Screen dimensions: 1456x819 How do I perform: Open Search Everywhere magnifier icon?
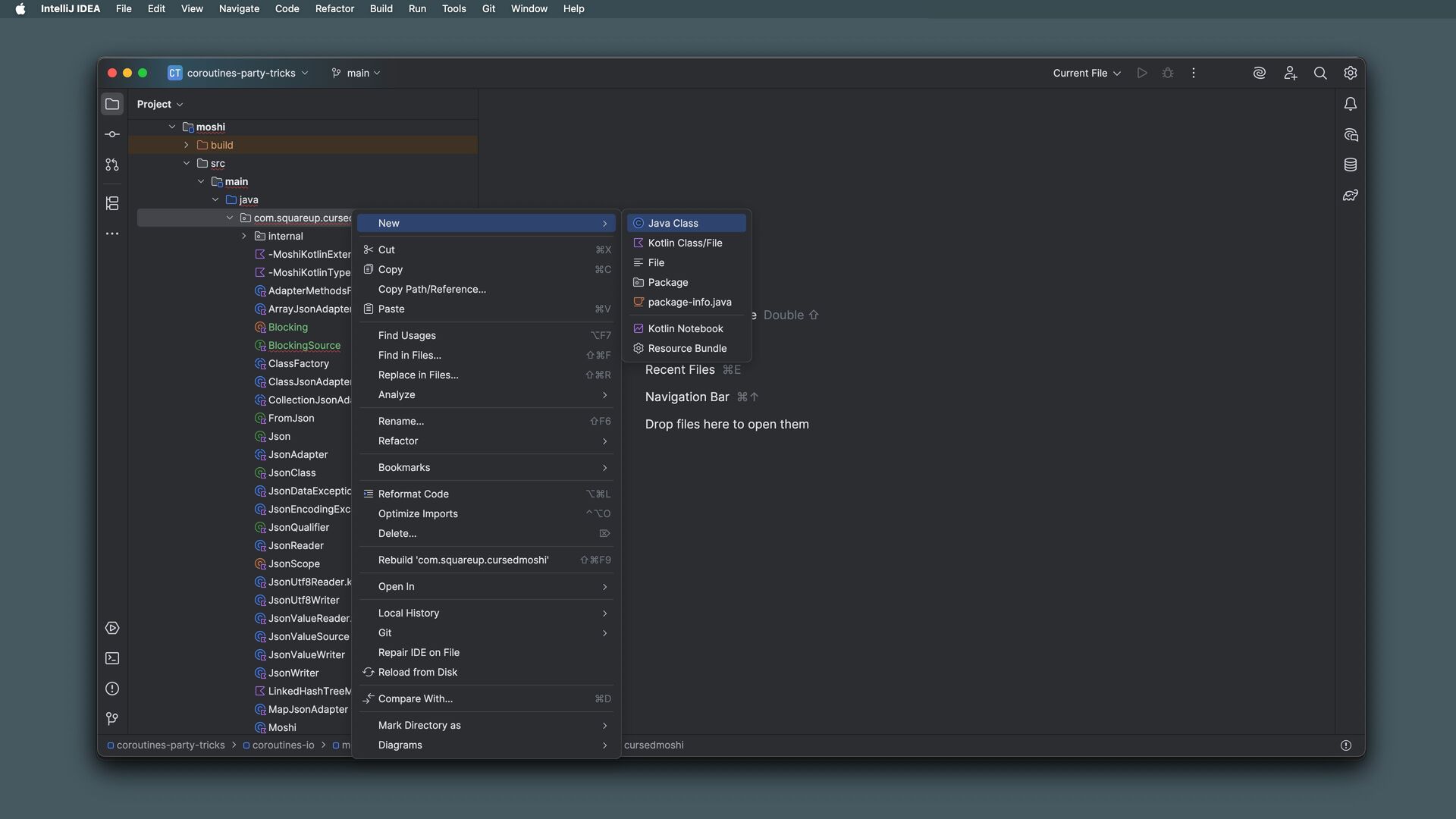coord(1320,73)
